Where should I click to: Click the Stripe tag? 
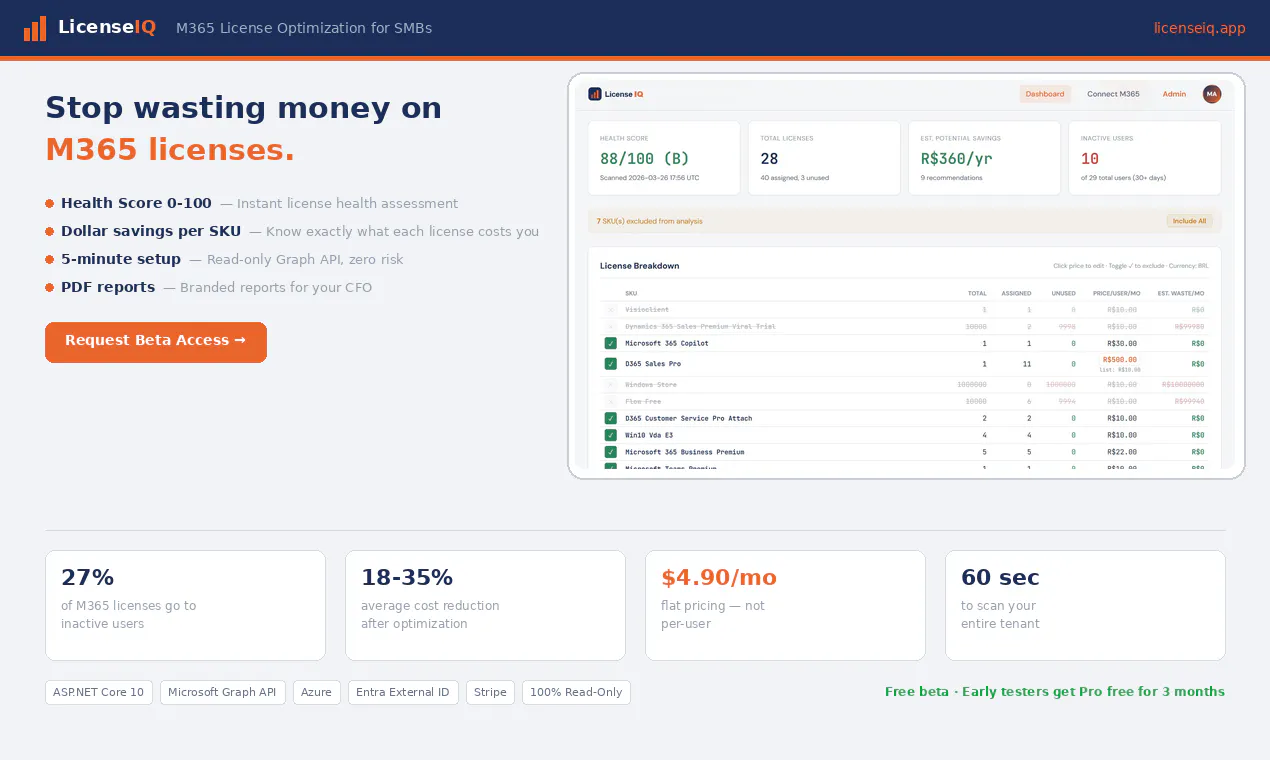pos(490,692)
